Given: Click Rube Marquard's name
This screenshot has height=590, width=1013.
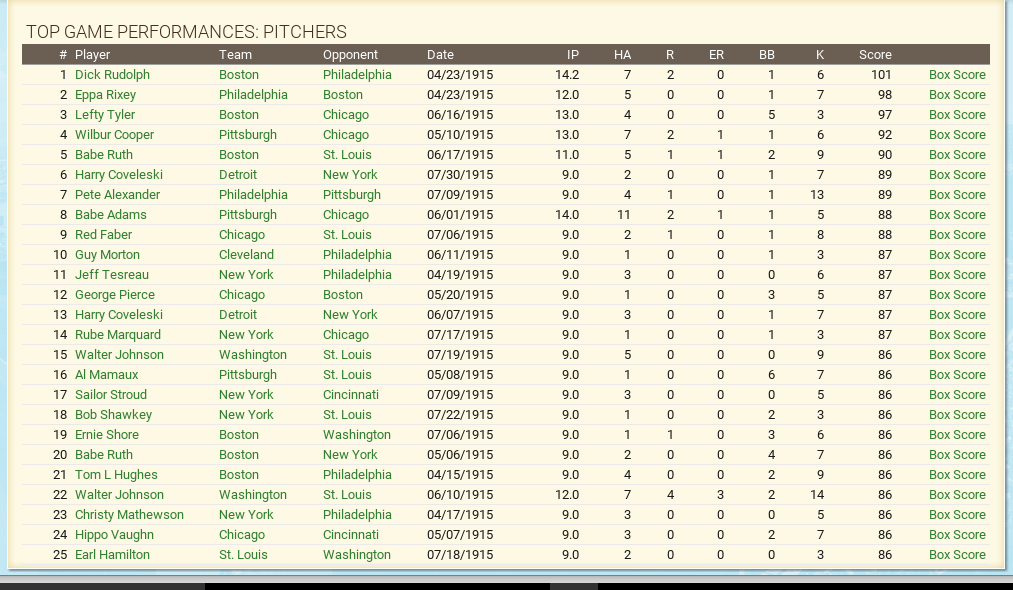Looking at the screenshot, I should (117, 335).
